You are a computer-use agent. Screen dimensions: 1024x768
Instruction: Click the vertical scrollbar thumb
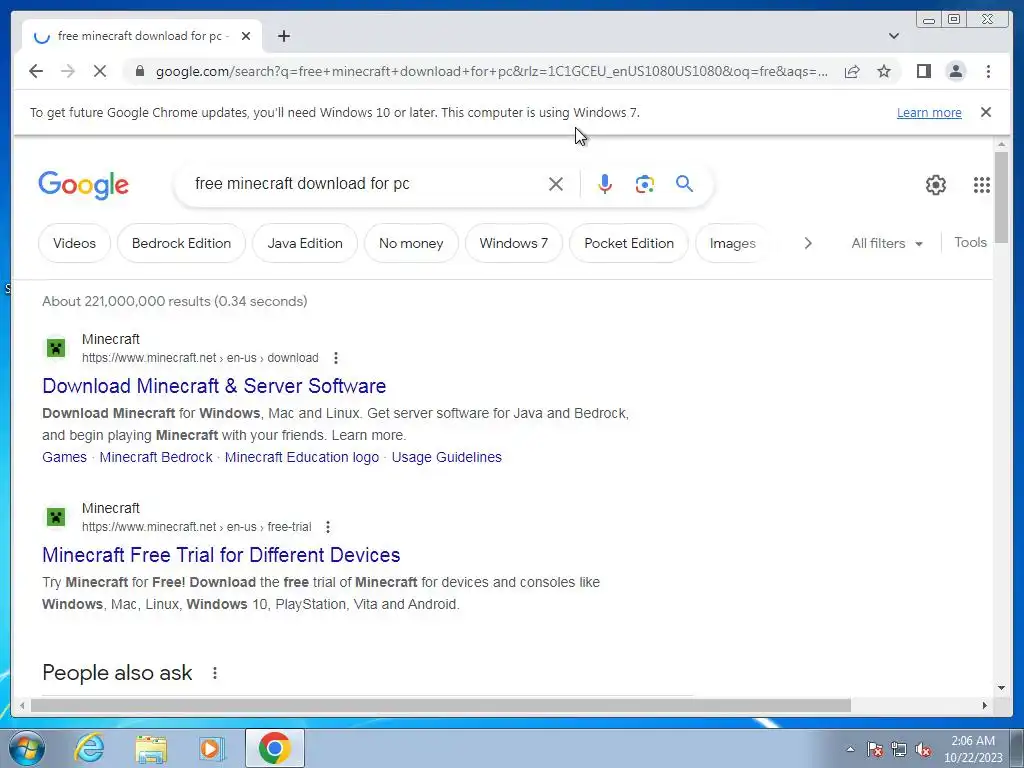tap(1001, 197)
